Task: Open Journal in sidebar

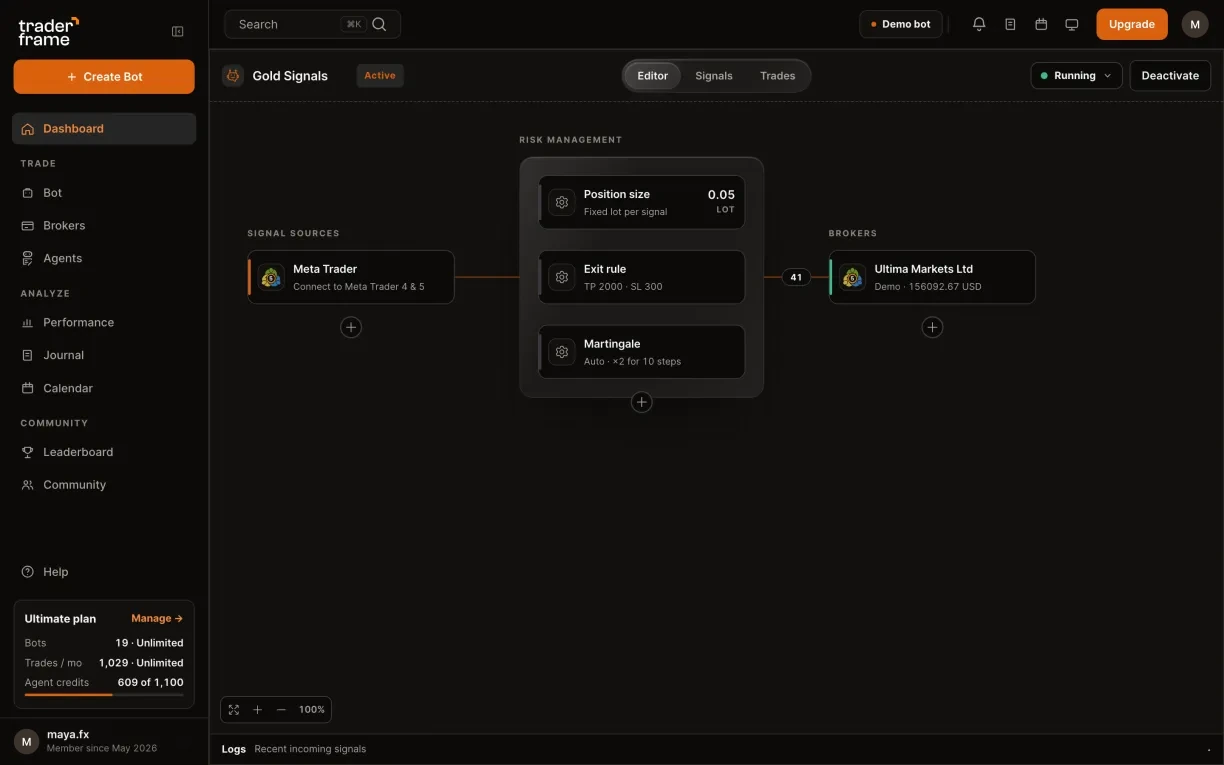Action: tap(104, 355)
